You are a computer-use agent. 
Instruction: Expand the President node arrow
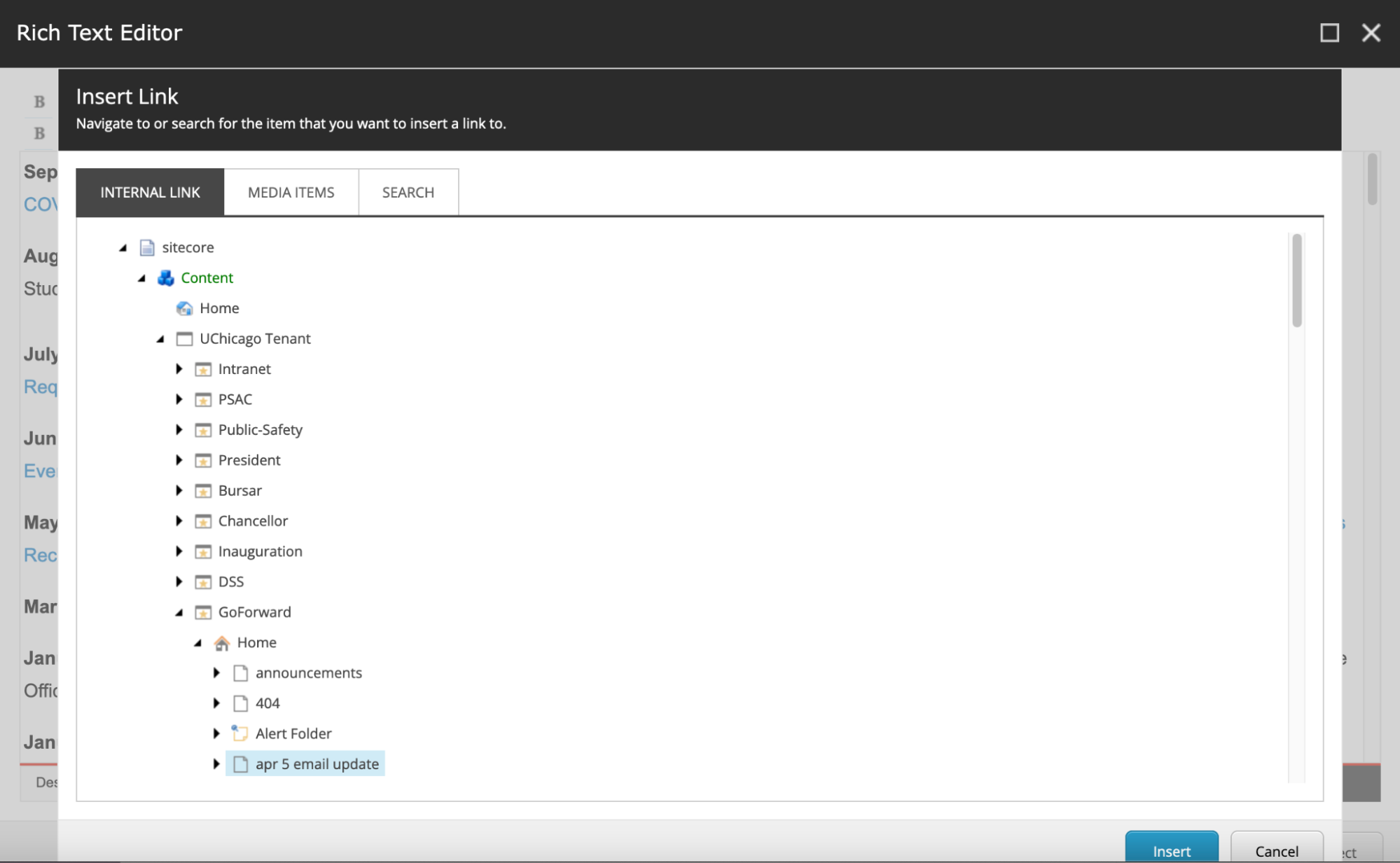179,460
